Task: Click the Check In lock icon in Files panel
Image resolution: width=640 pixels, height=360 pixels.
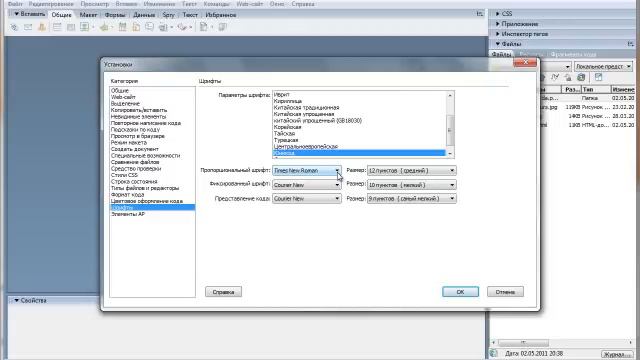Action: [x=568, y=77]
